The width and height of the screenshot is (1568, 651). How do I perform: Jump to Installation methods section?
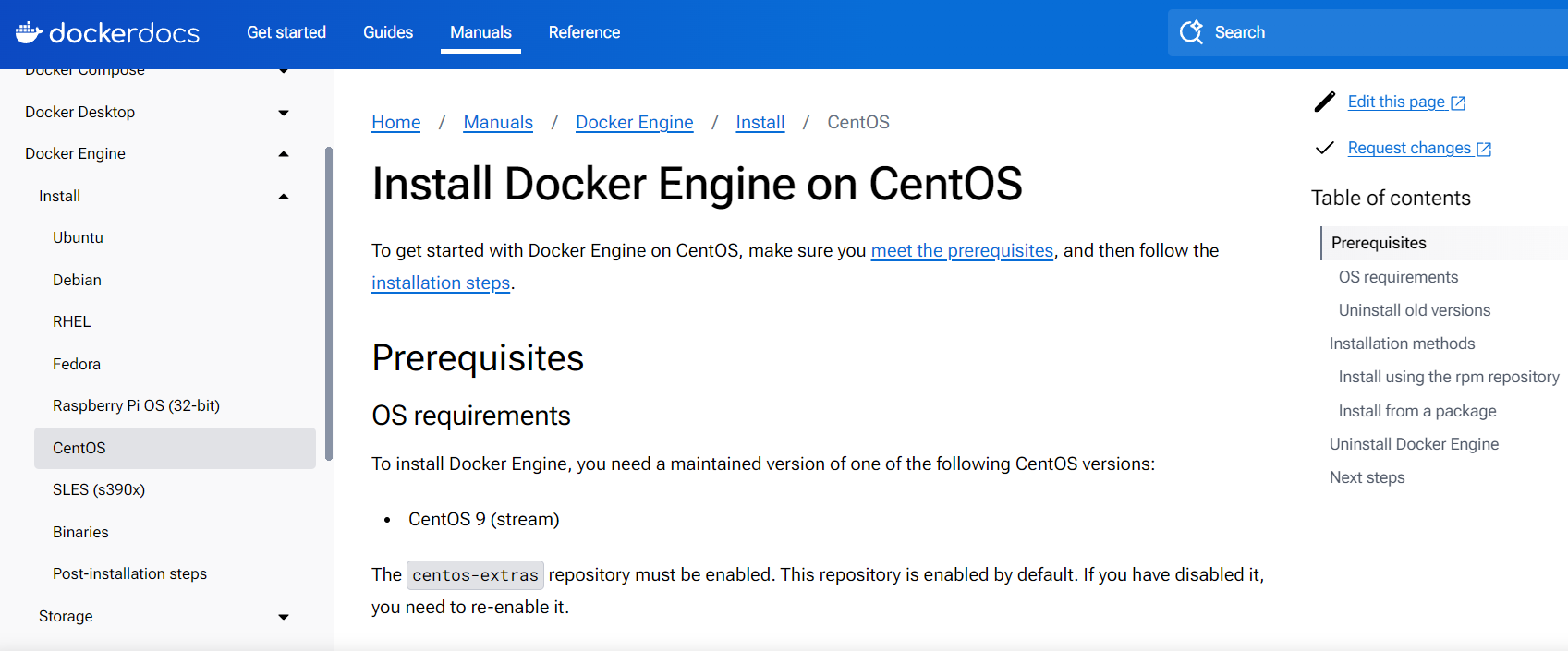click(1402, 344)
